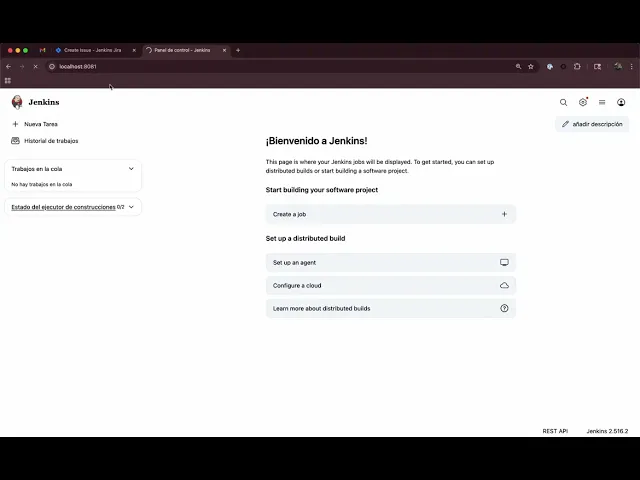Viewport: 640px width, 480px height.
Task: Open the apps grid in bookmarks bar
Action: click(8, 81)
